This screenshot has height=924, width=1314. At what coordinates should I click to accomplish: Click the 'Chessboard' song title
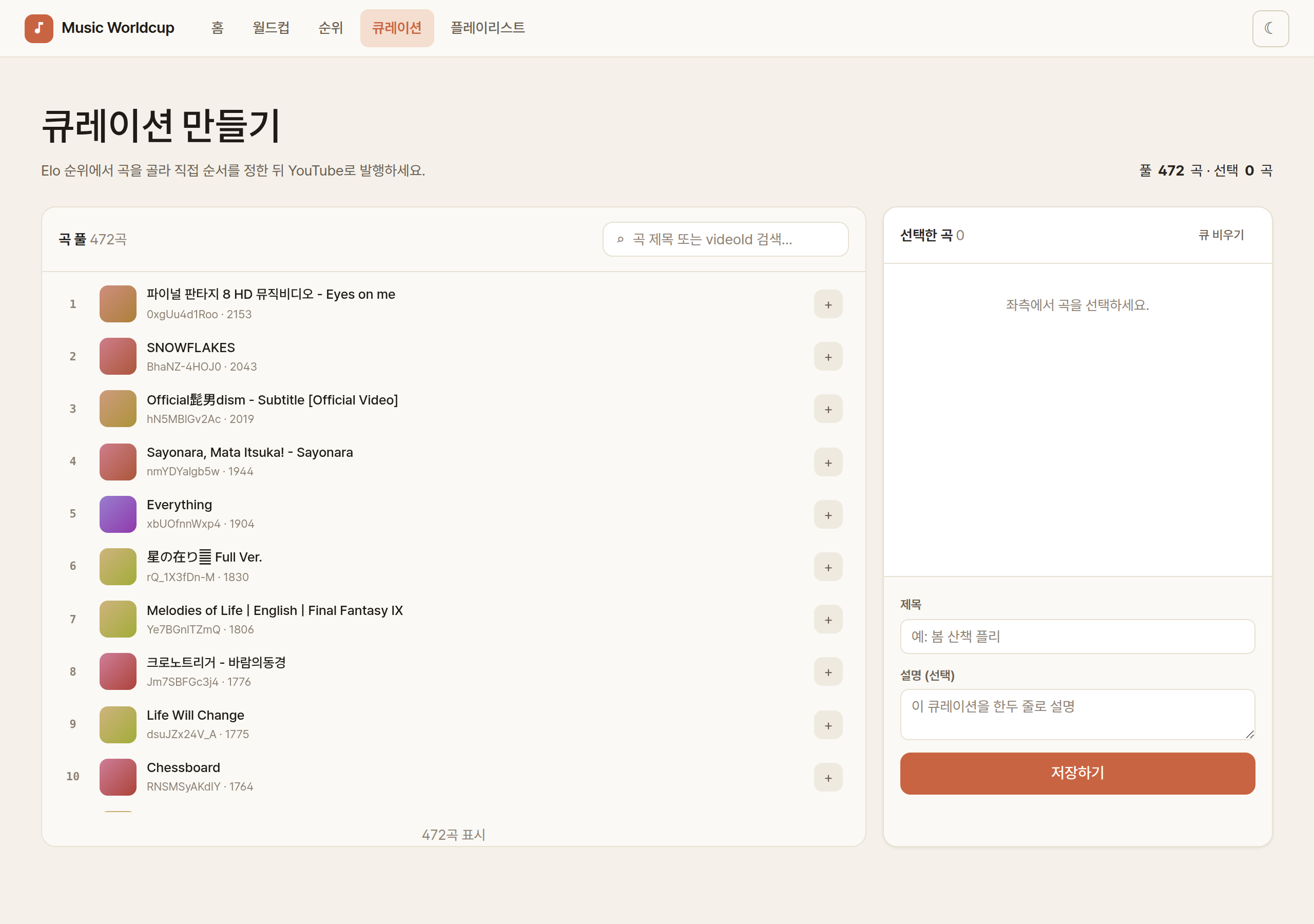tap(183, 768)
